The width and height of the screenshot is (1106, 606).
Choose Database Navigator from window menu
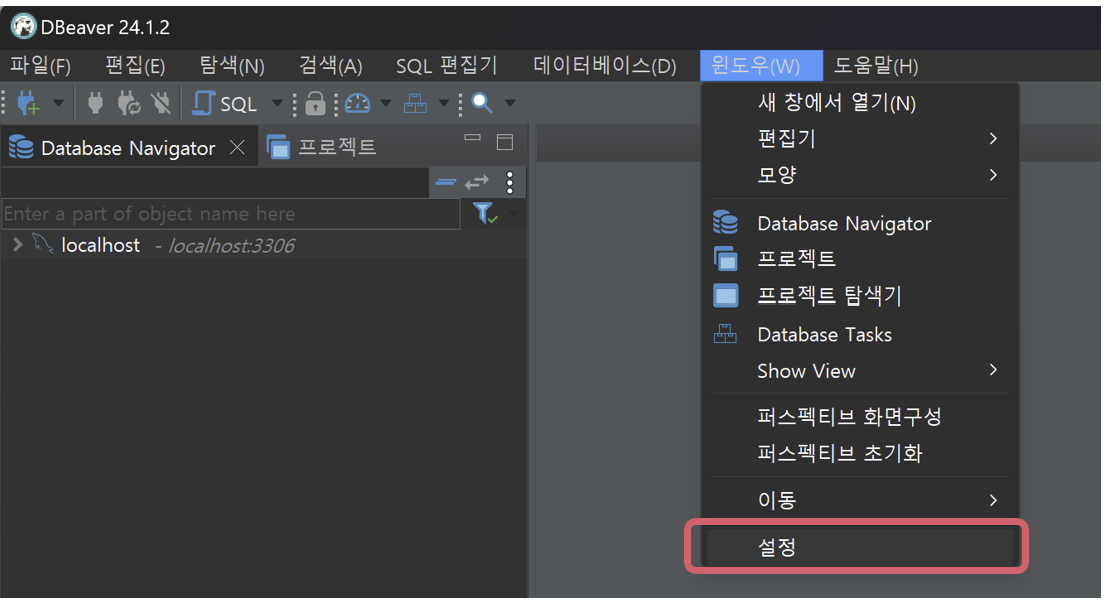860,224
